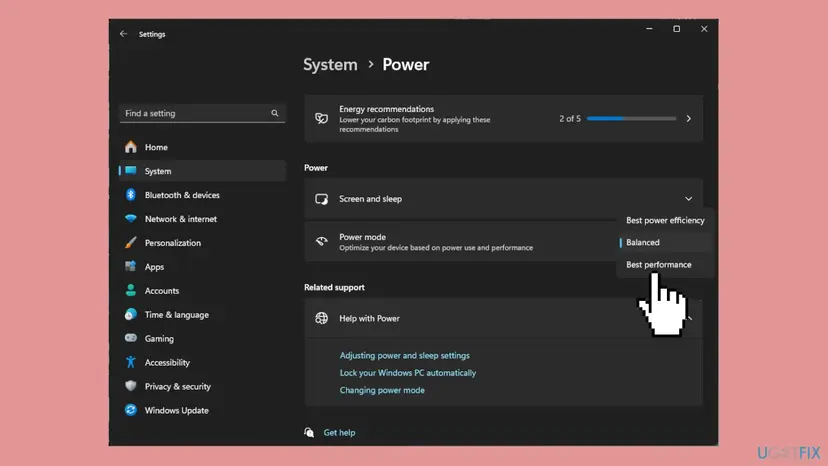This screenshot has height=466, width=828.
Task: Click the Privacy shield icon
Action: coord(131,386)
